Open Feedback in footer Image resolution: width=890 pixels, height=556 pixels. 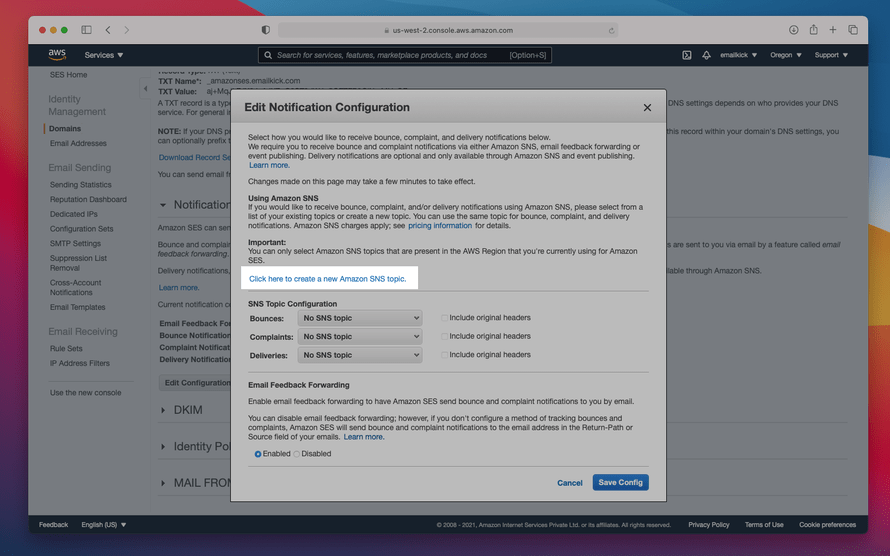(x=53, y=525)
